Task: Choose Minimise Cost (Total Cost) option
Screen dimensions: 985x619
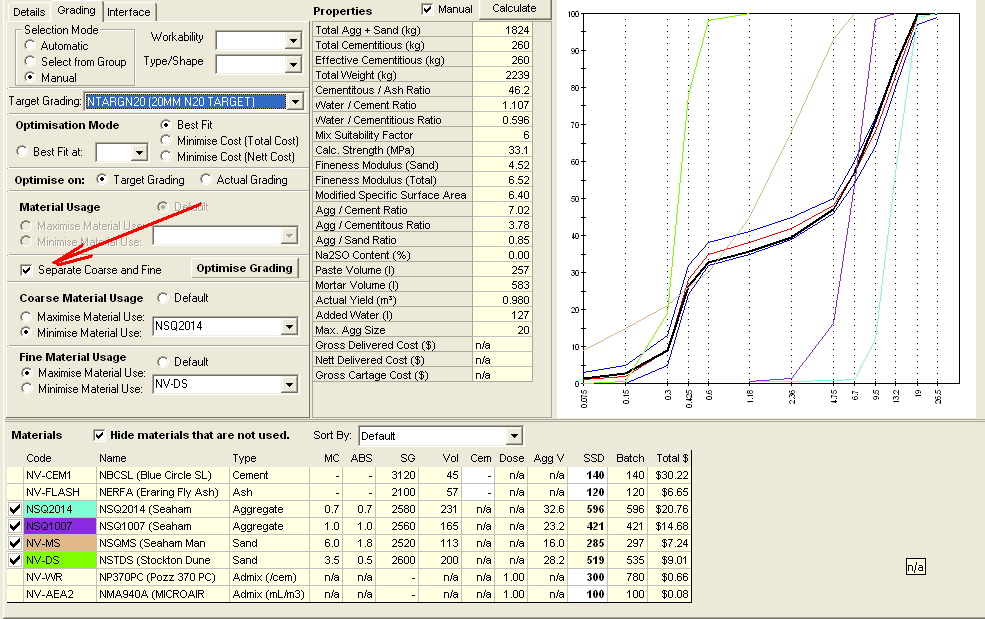Action: 167,141
